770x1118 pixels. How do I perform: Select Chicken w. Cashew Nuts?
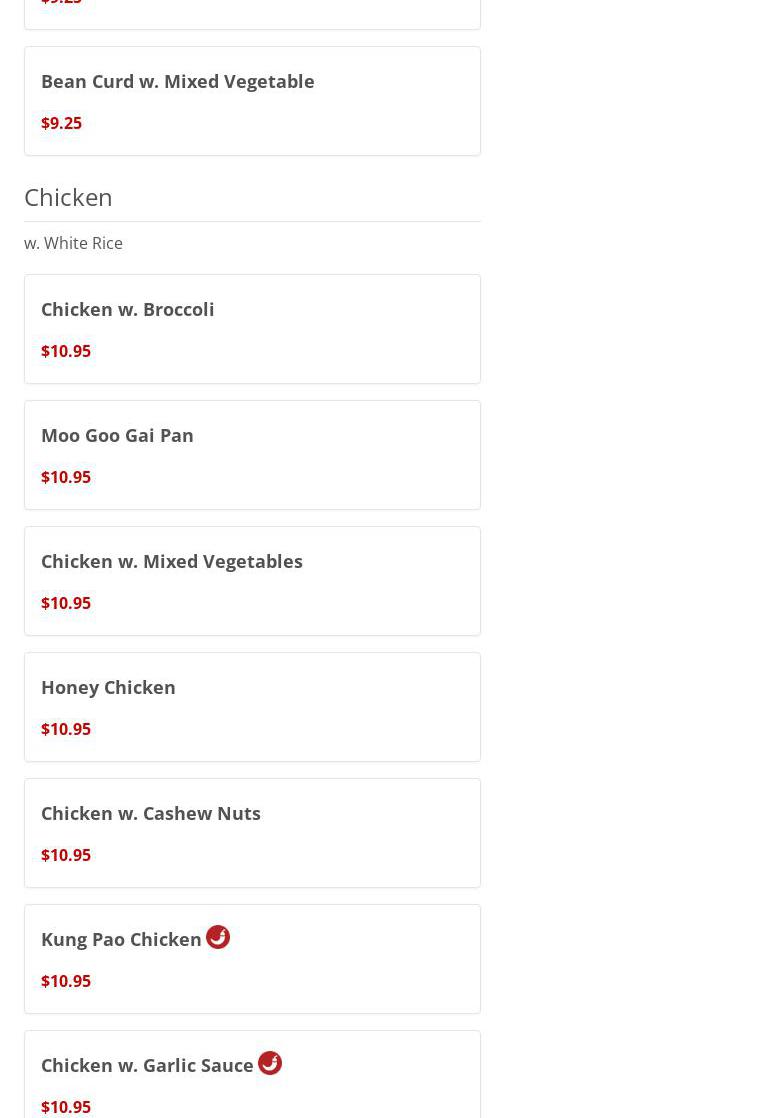[x=151, y=813]
